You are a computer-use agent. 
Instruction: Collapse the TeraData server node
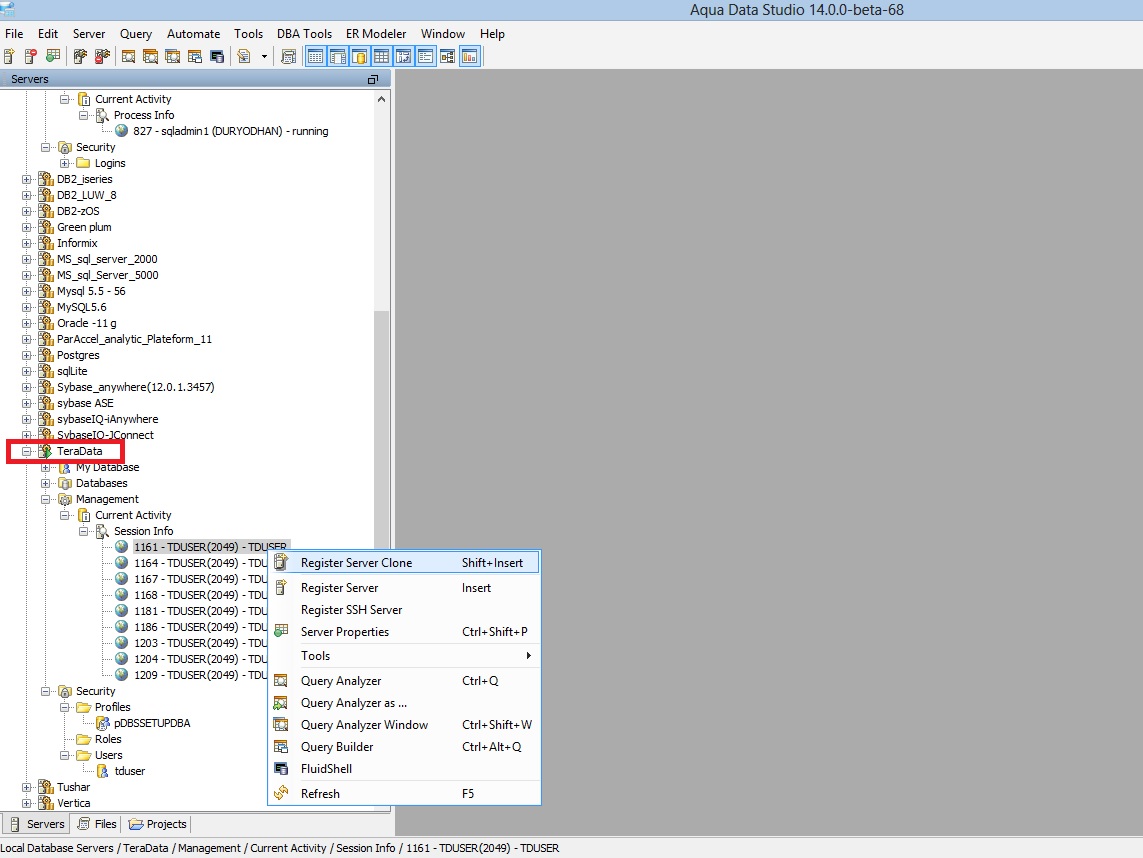pyautogui.click(x=26, y=451)
